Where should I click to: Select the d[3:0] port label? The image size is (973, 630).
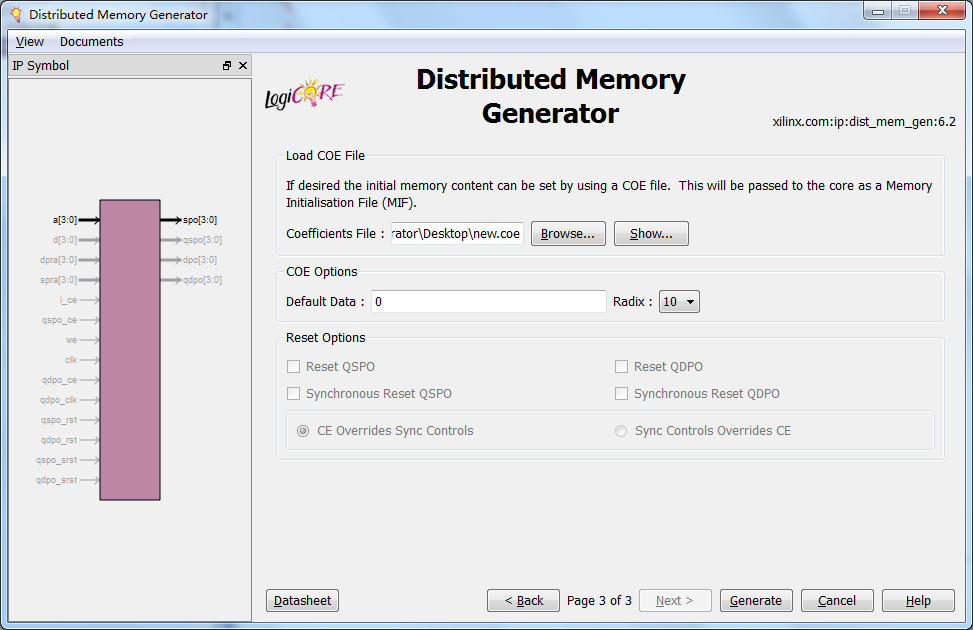[65, 240]
